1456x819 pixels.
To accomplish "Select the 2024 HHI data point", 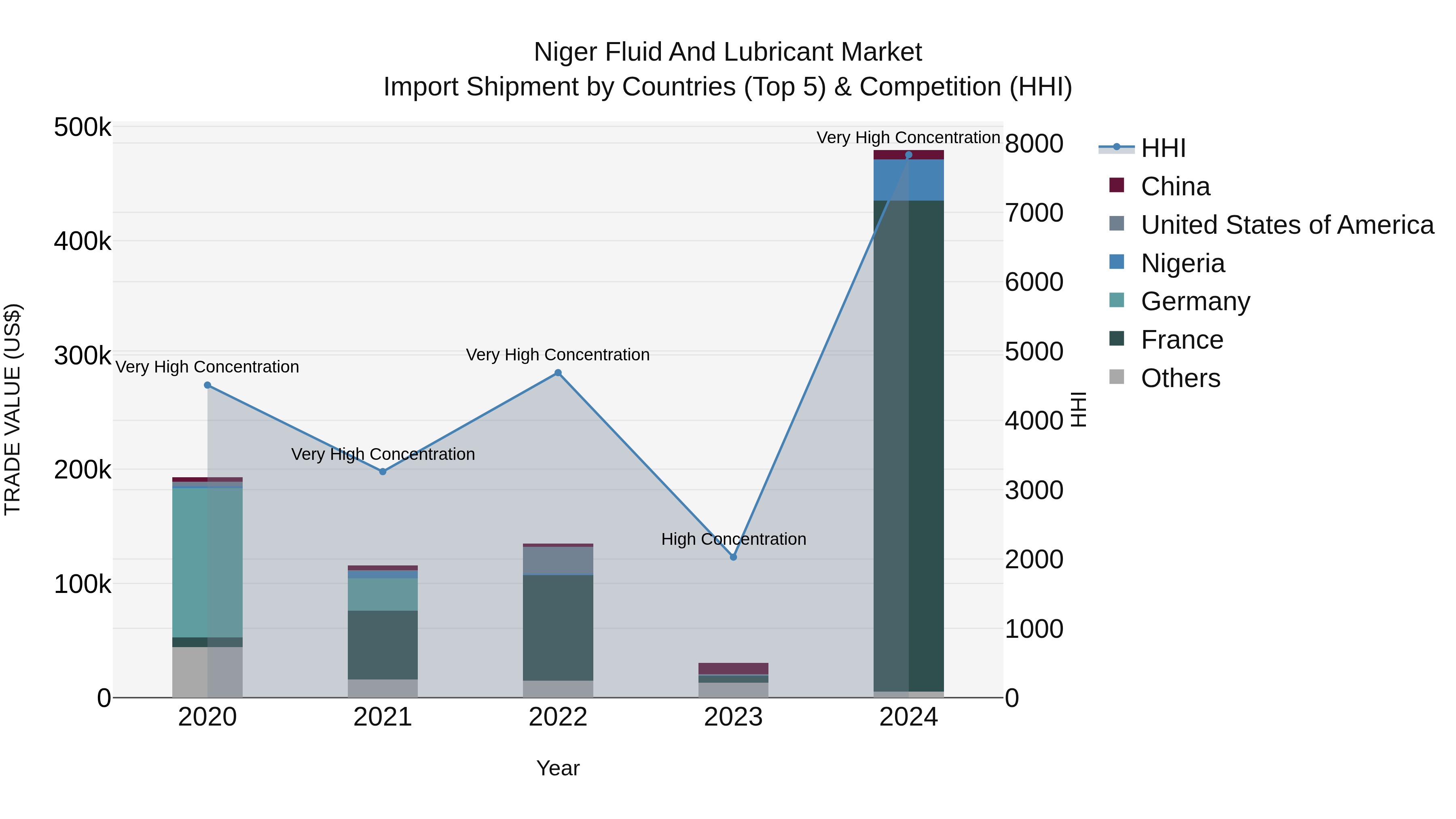I will (x=908, y=155).
